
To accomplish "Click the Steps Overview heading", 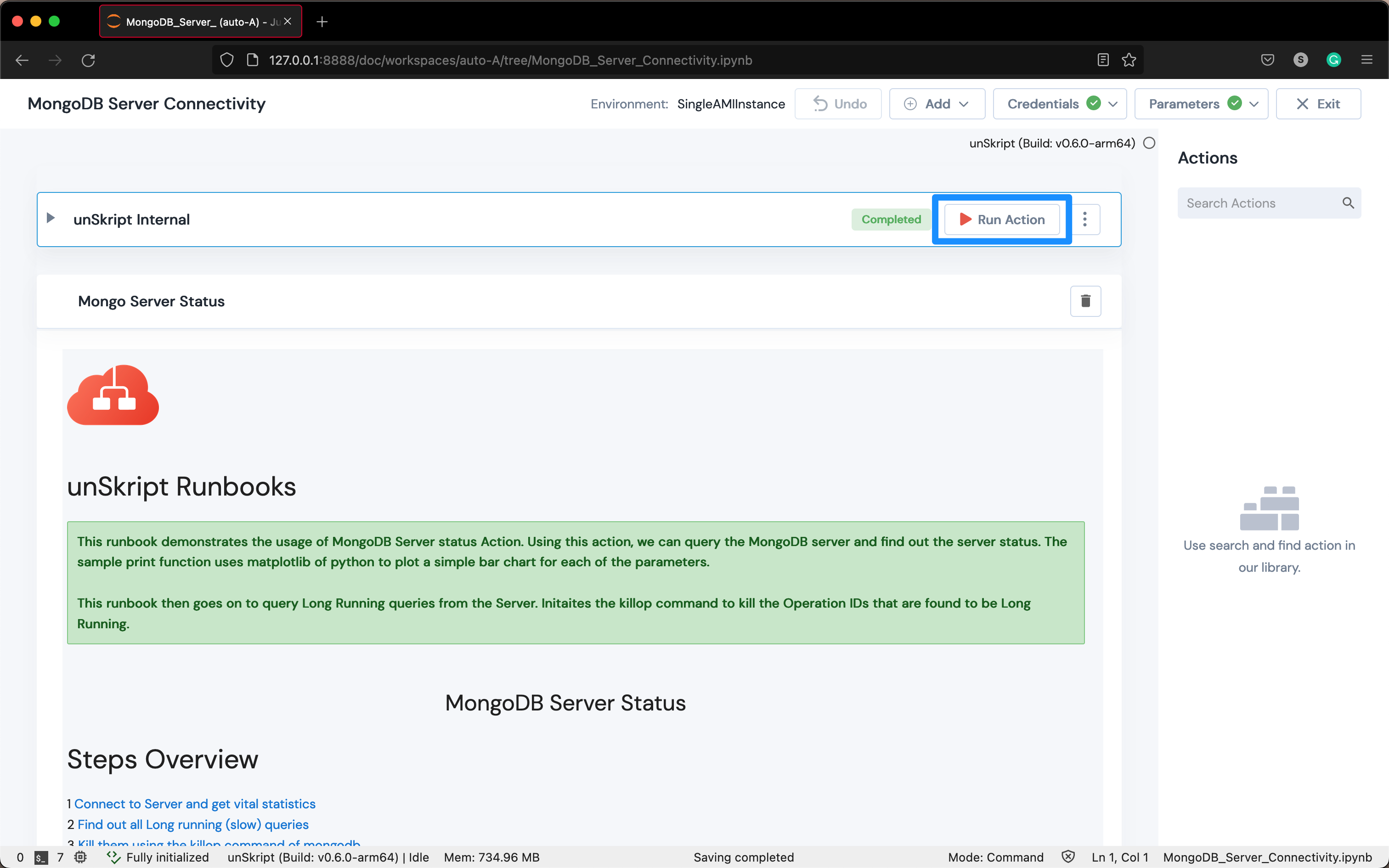I will point(163,759).
